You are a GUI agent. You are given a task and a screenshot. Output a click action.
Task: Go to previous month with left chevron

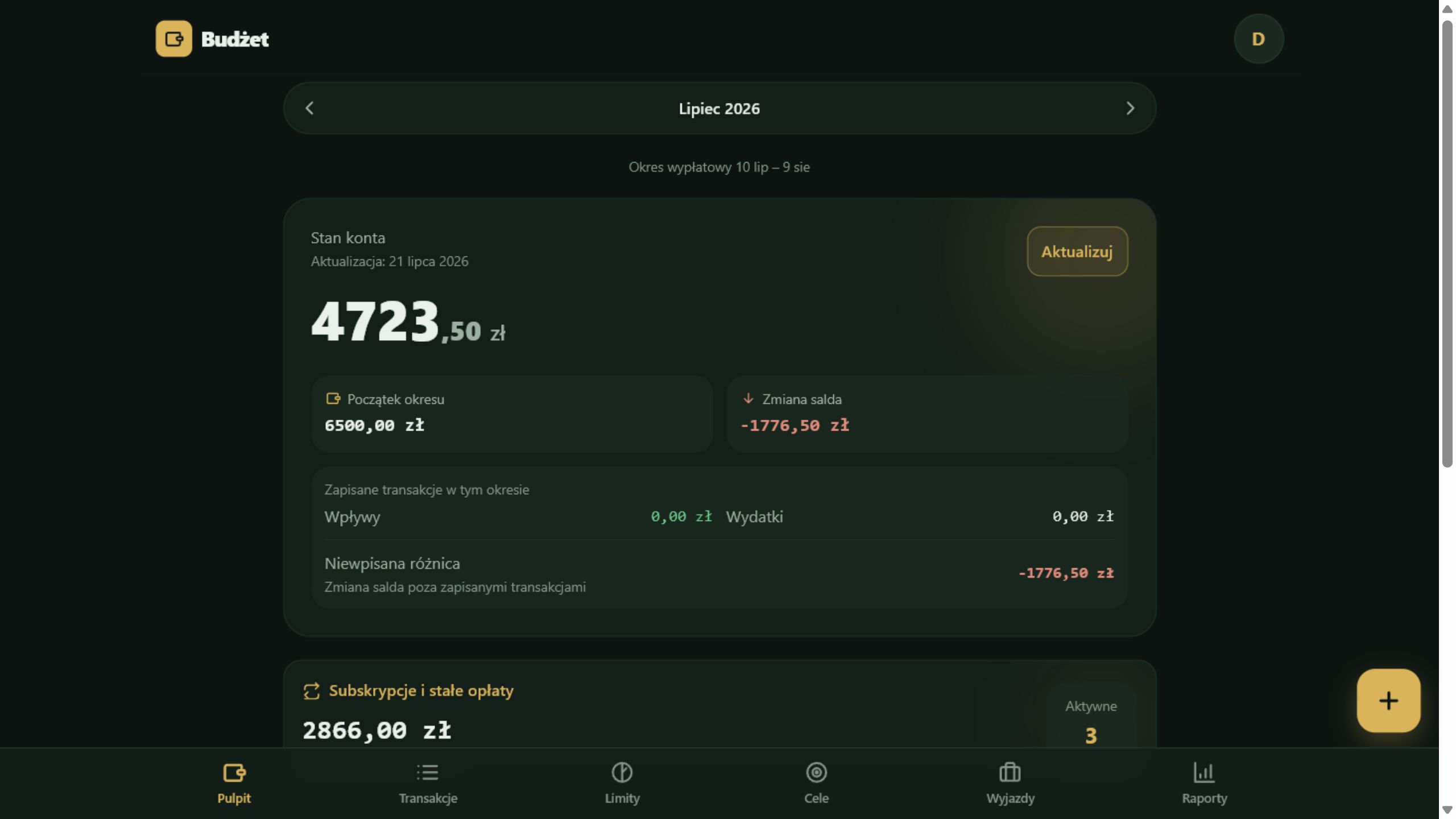[309, 108]
